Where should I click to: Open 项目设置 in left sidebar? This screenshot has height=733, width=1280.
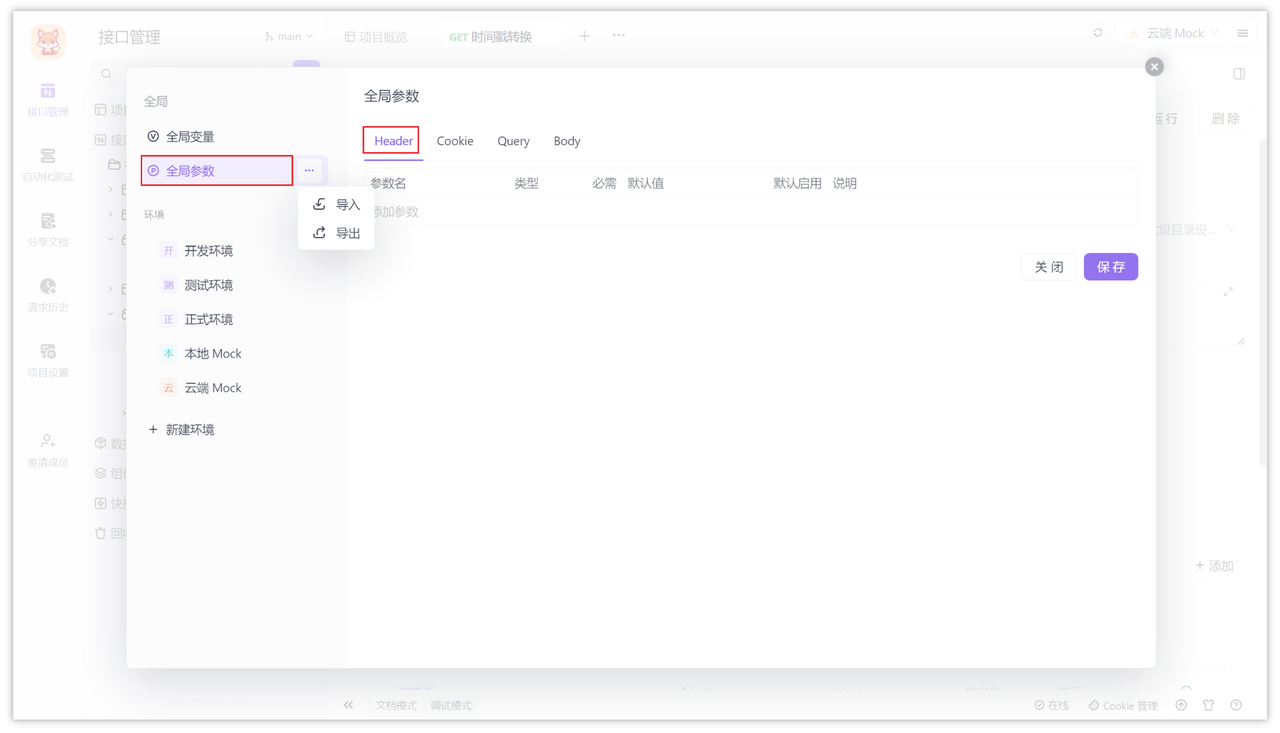[47, 360]
